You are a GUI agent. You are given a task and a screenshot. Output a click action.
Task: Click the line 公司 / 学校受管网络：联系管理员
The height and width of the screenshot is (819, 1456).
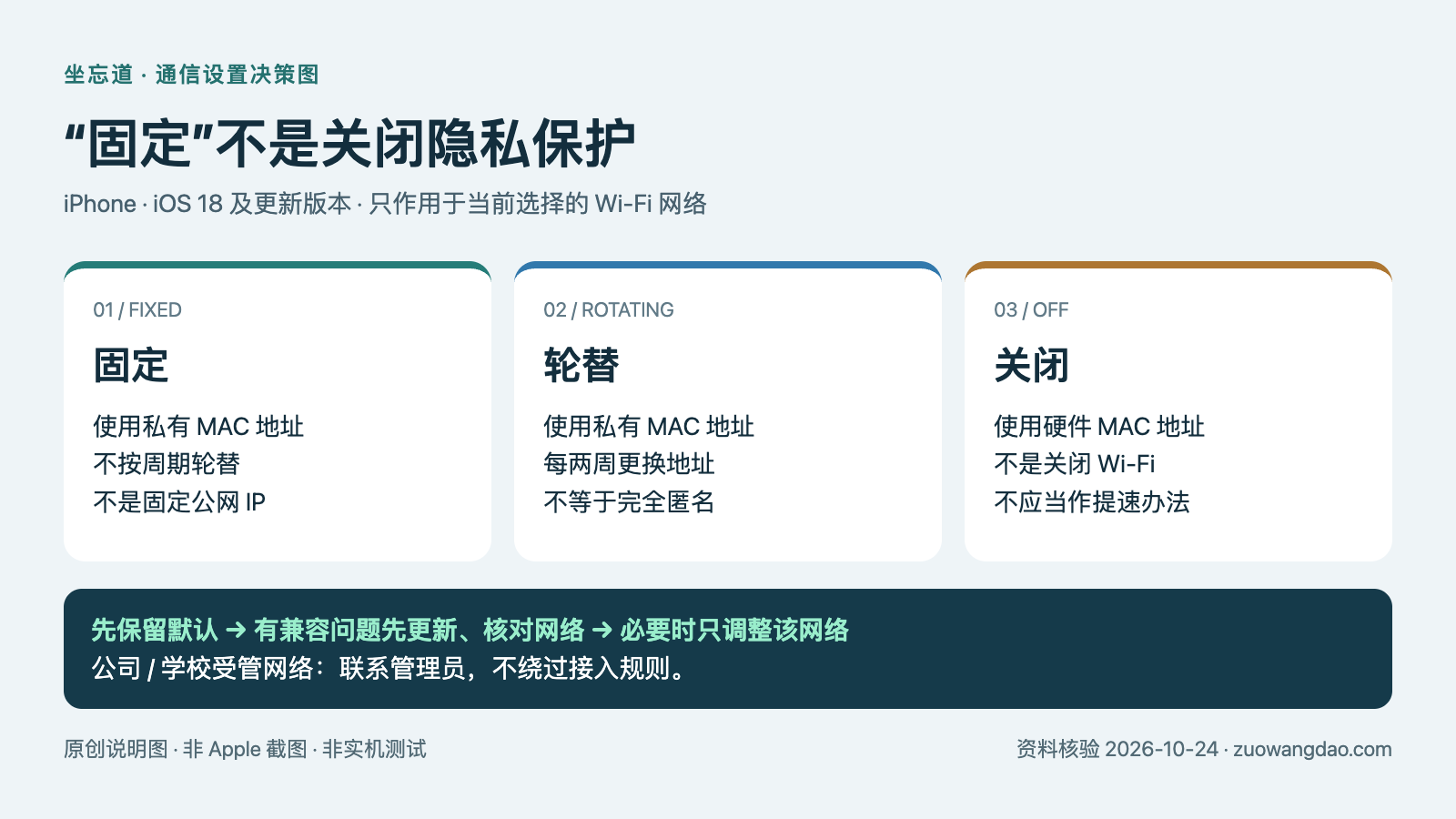[x=389, y=669]
